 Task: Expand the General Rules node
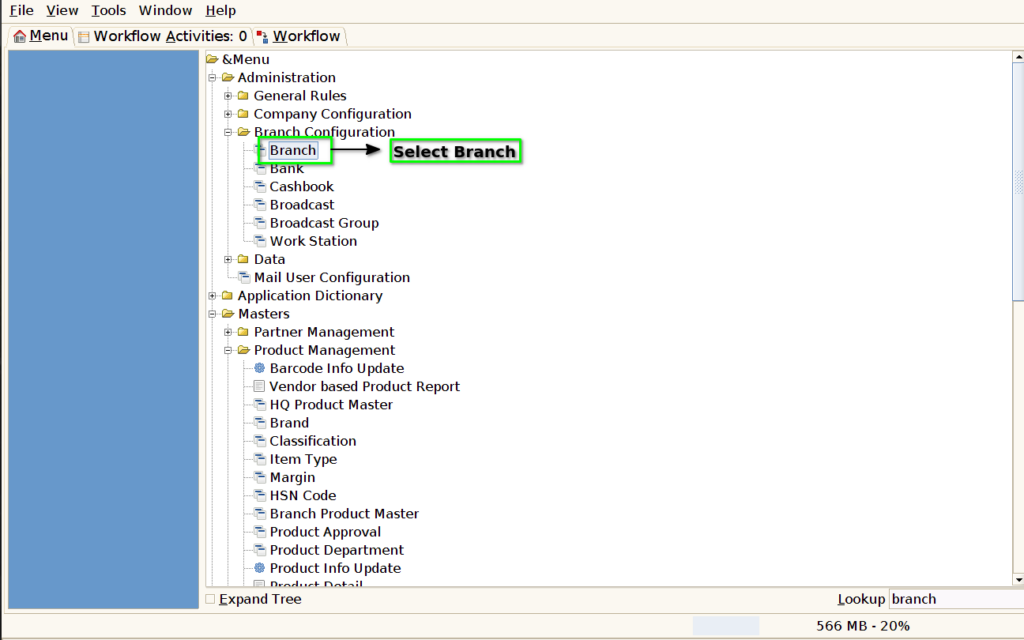tap(228, 96)
